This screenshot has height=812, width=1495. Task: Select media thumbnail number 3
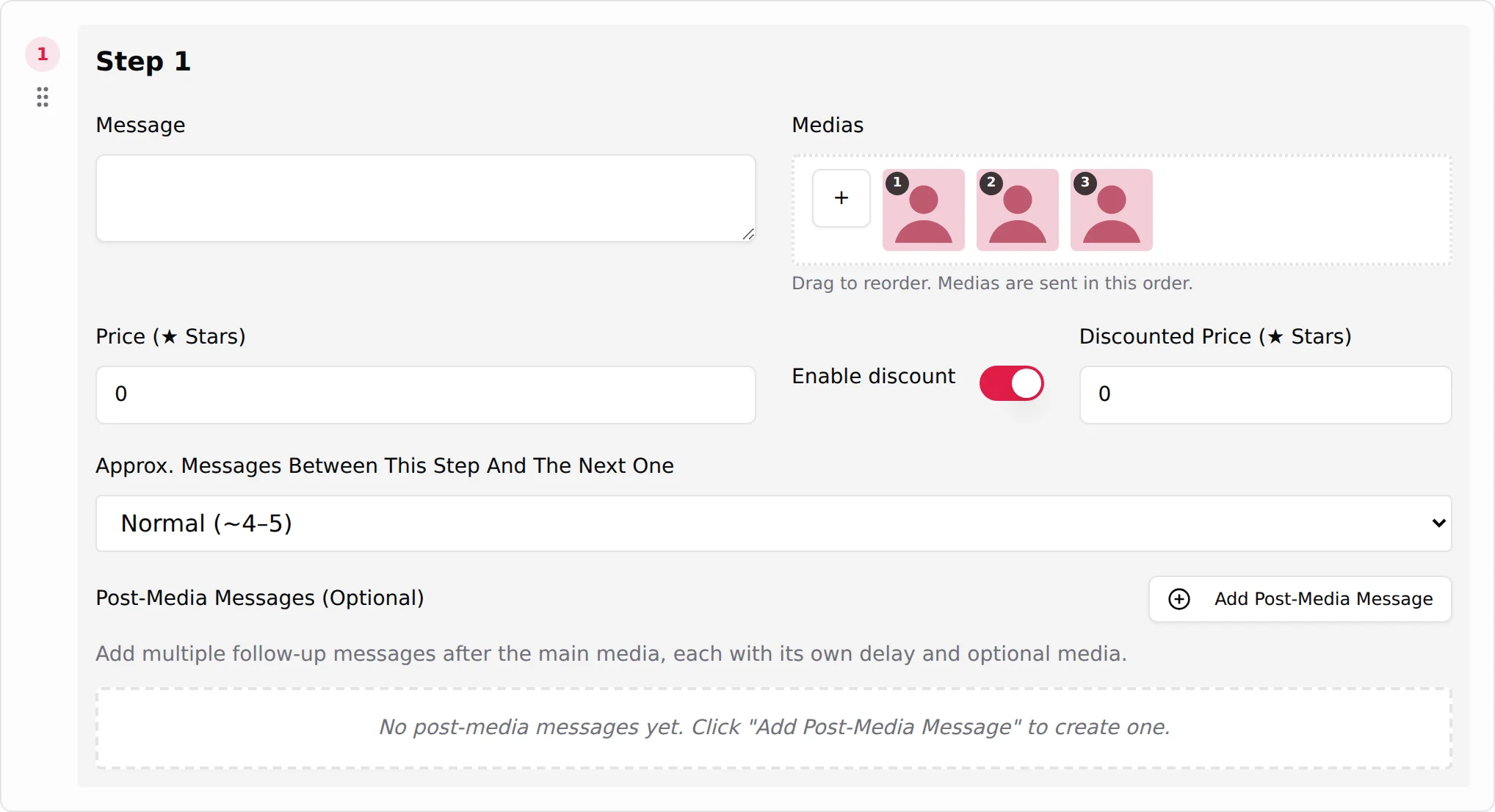pos(1112,210)
